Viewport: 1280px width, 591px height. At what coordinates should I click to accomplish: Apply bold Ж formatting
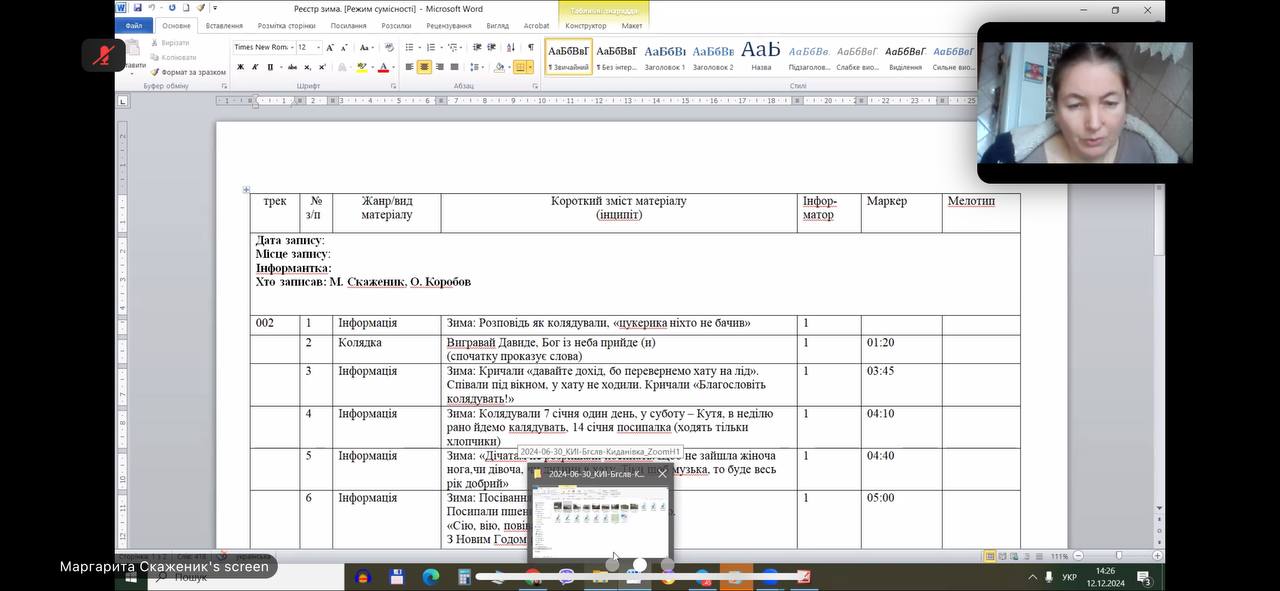tap(240, 67)
